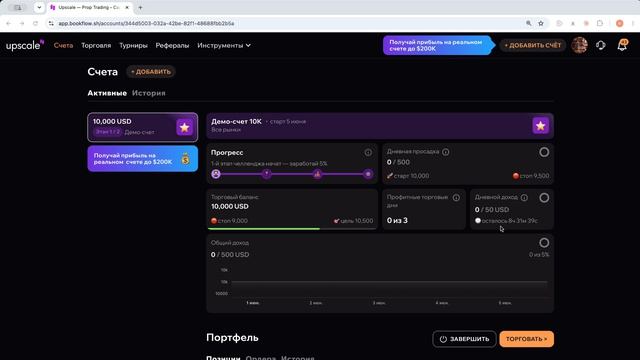Expand the Инструменты dropdown menu
Viewport: 640px width, 360px height.
[x=224, y=45]
